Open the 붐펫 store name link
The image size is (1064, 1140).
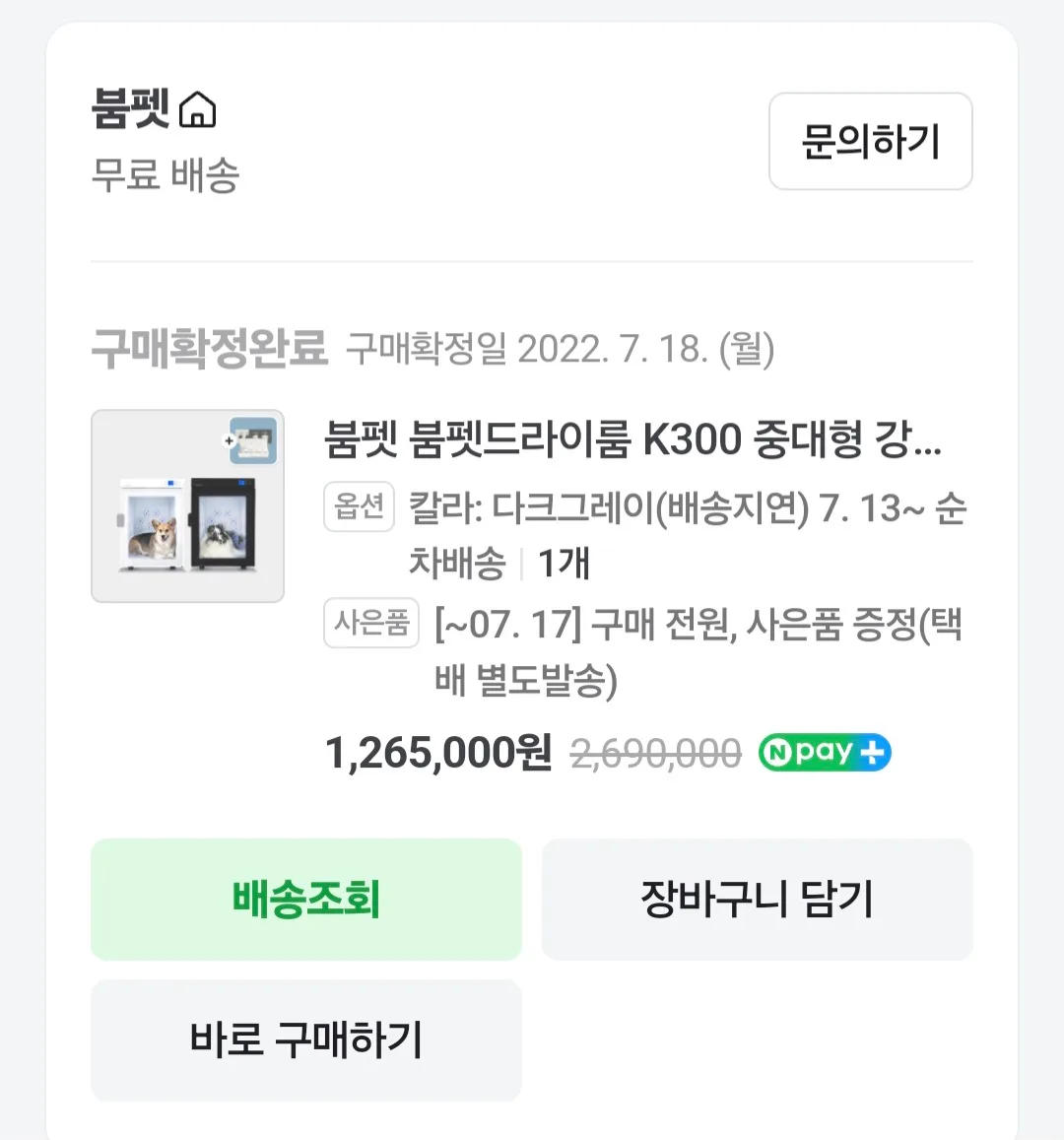131,108
